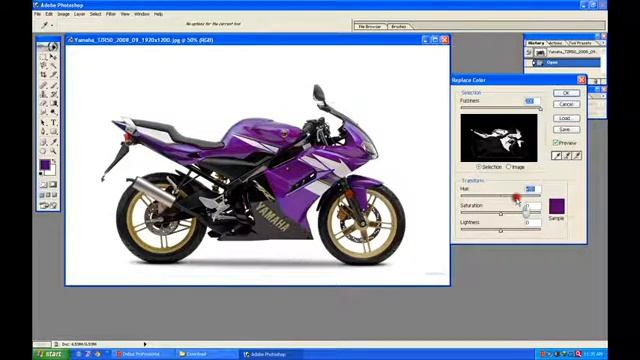Open the Image menu

[x=63, y=14]
